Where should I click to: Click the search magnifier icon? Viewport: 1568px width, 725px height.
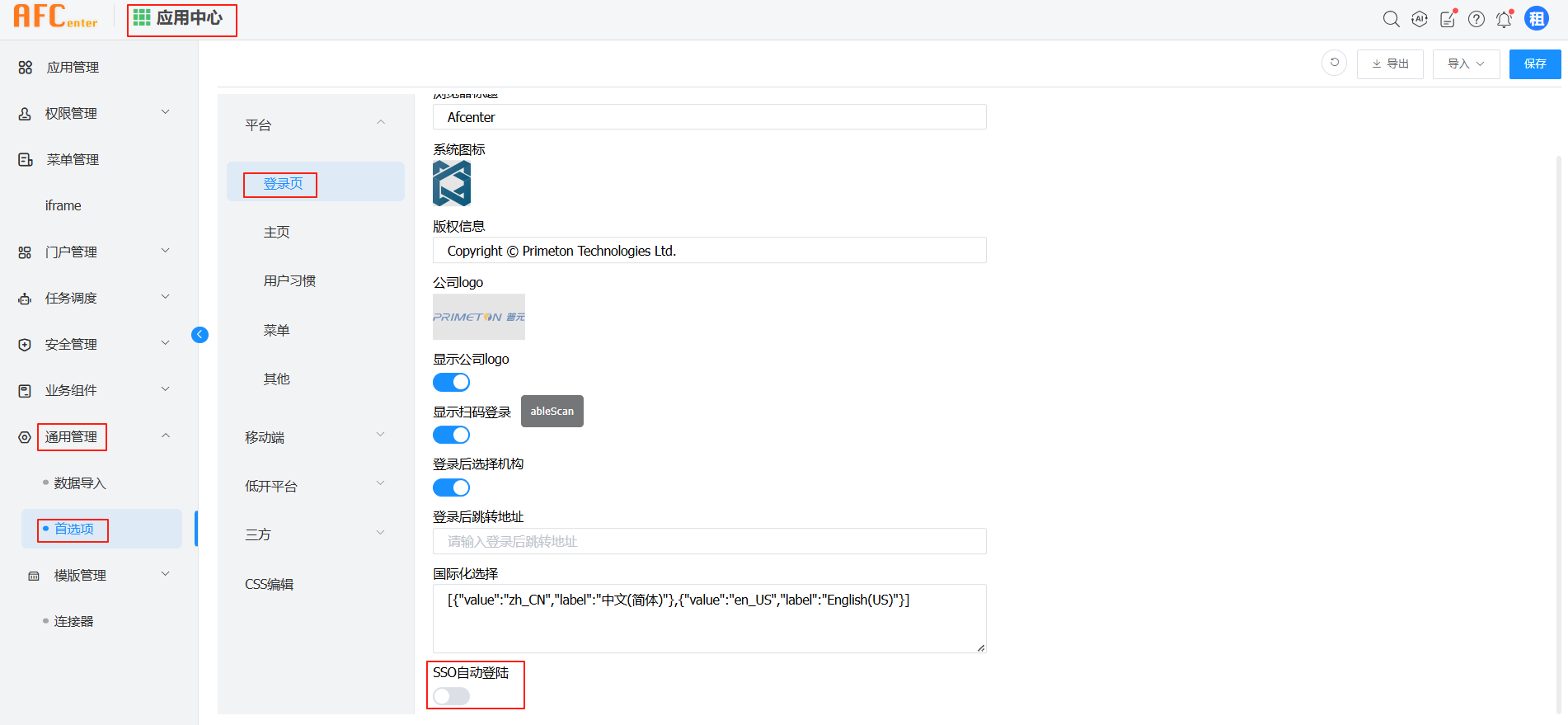click(x=1391, y=19)
